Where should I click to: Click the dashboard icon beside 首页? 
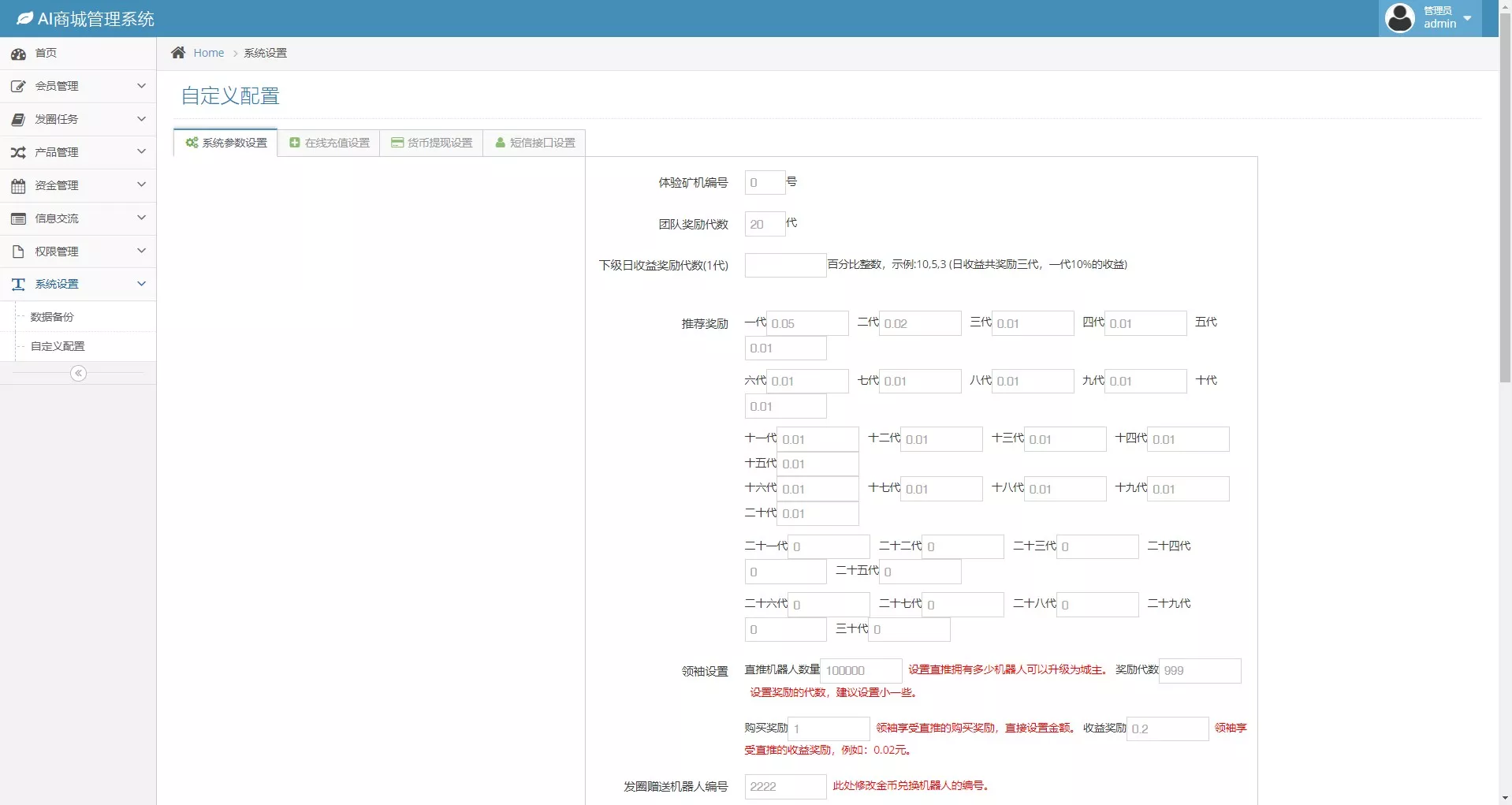(x=18, y=54)
